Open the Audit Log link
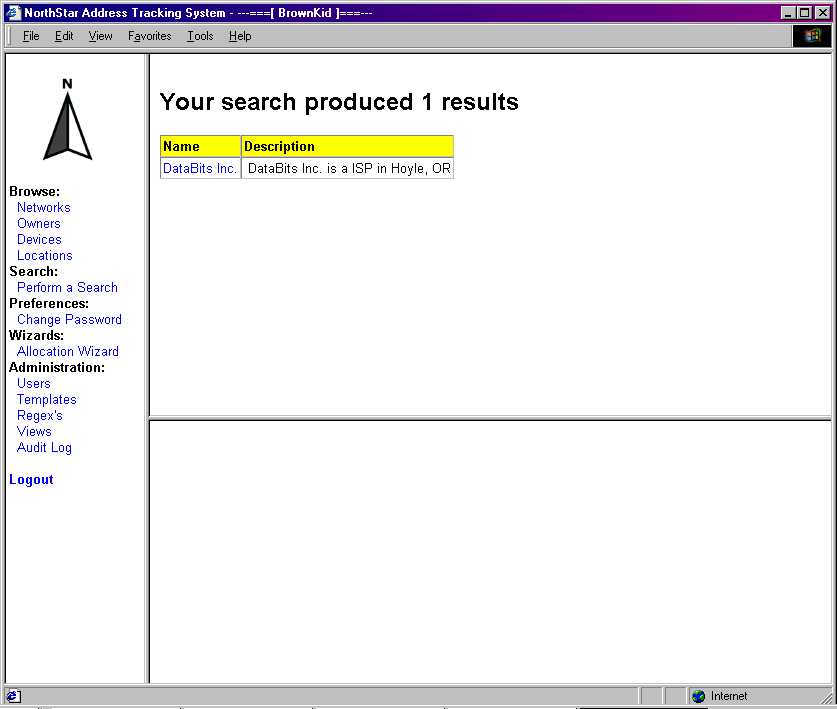Image resolution: width=837 pixels, height=709 pixels. (x=44, y=447)
